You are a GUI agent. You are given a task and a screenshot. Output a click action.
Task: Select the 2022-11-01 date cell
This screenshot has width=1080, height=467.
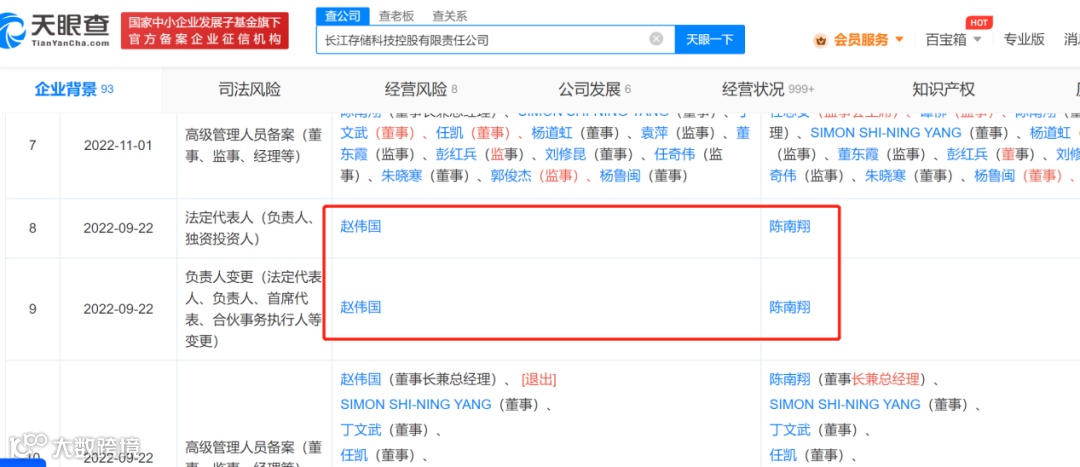[x=118, y=146]
